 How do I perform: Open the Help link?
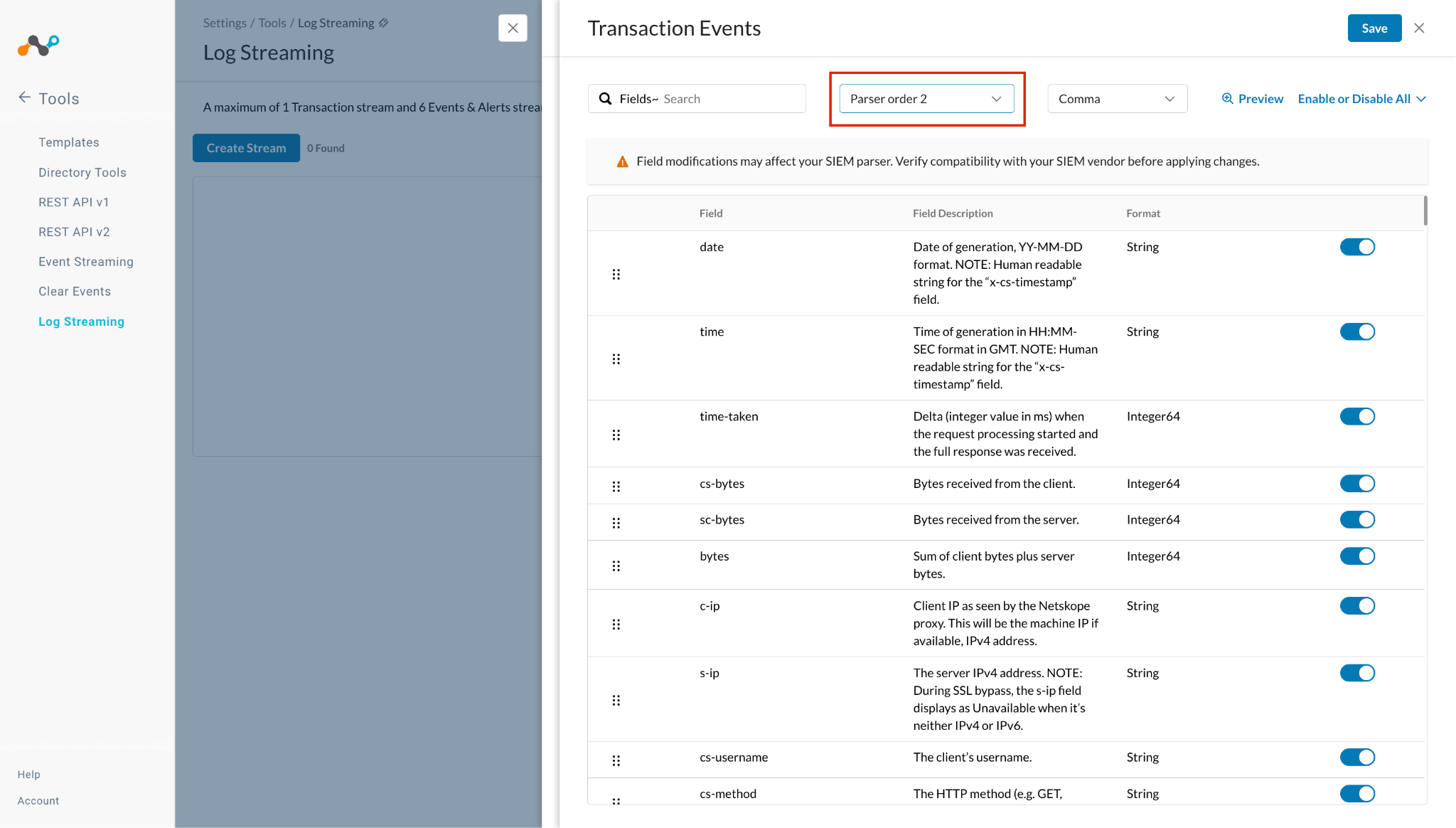click(29, 774)
